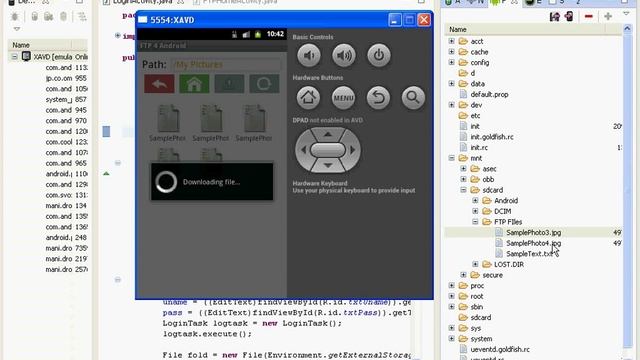
Task: Tap the green home button in FTP app
Action: pyautogui.click(x=194, y=84)
